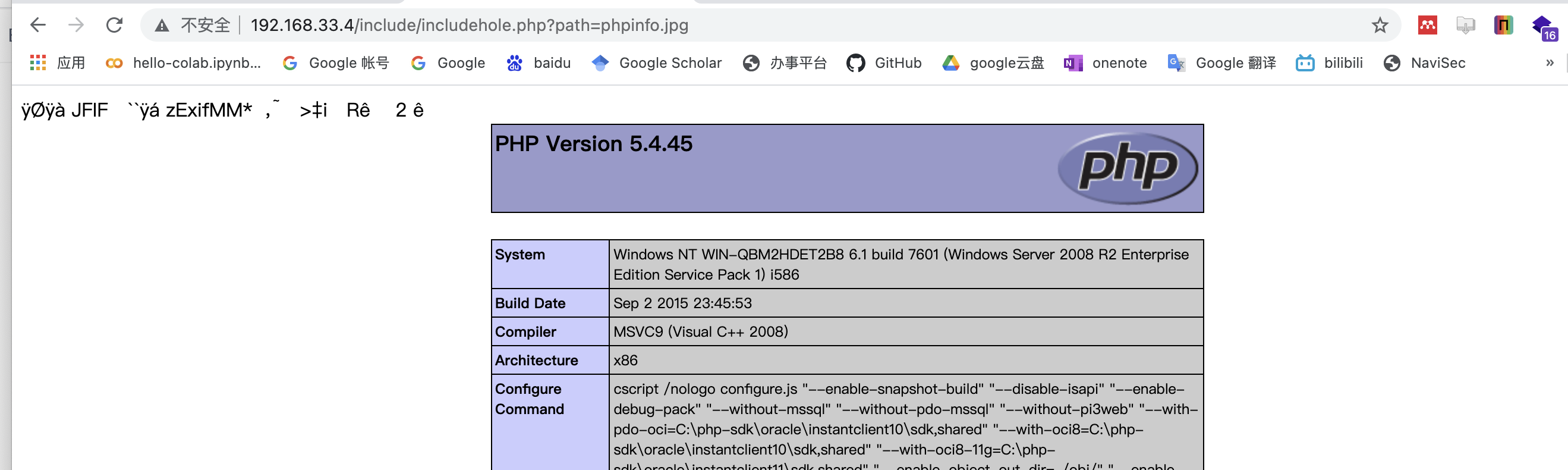Click the PHP logo image
This screenshot has height=470, width=1568.
[x=1128, y=168]
